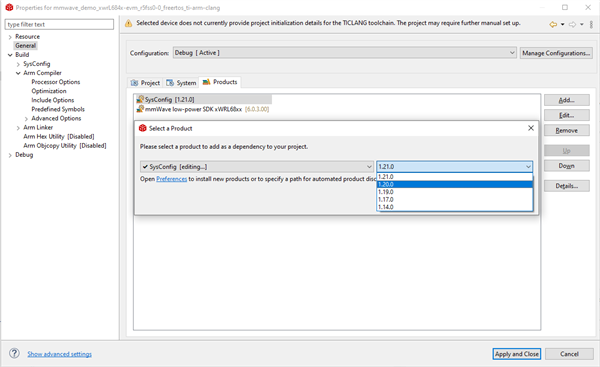Collapse the Arm Compiler tree node
Image resolution: width=600 pixels, height=367 pixels.
coord(18,73)
